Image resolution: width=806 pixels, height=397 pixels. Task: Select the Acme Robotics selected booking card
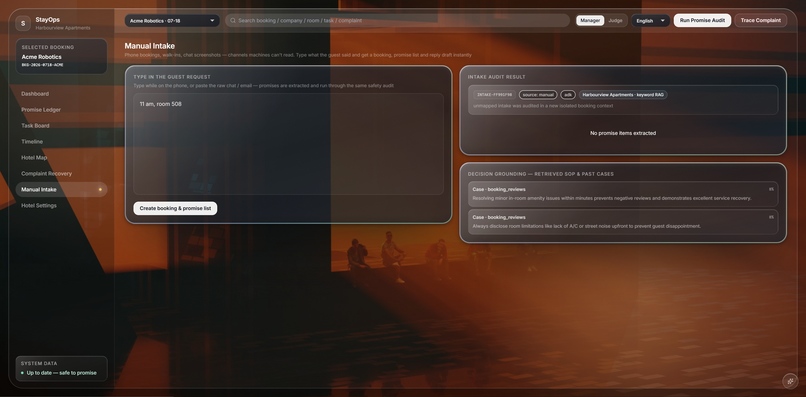click(61, 57)
